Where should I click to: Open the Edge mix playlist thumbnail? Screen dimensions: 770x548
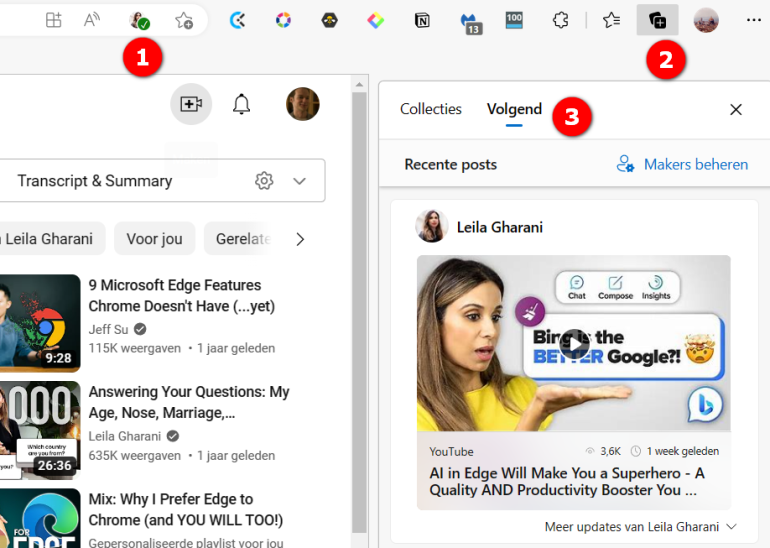coord(40,518)
